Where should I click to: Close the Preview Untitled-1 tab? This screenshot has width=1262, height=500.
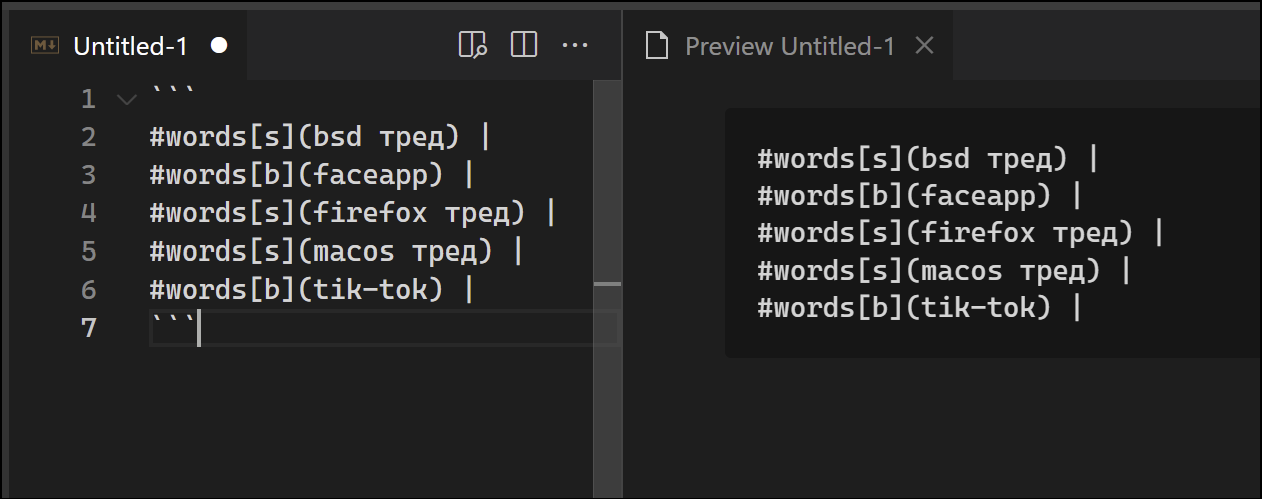click(x=925, y=45)
